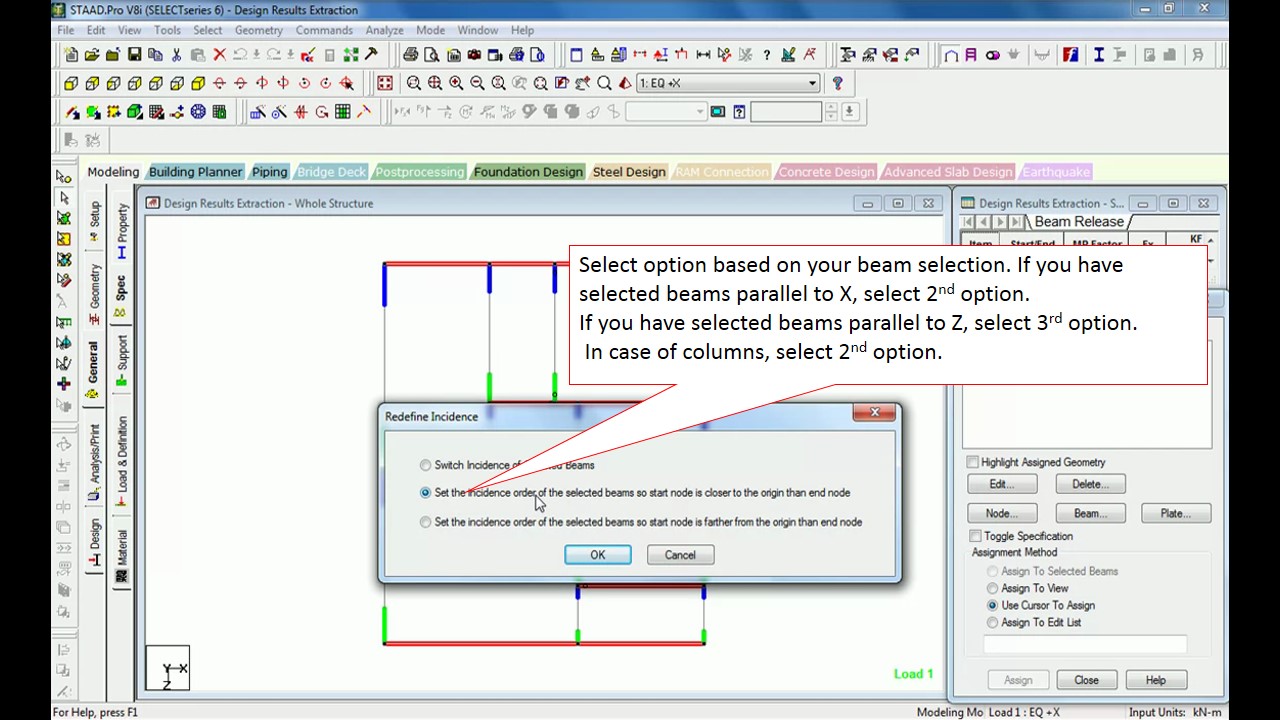
Task: Undo the last action
Action: point(241,55)
